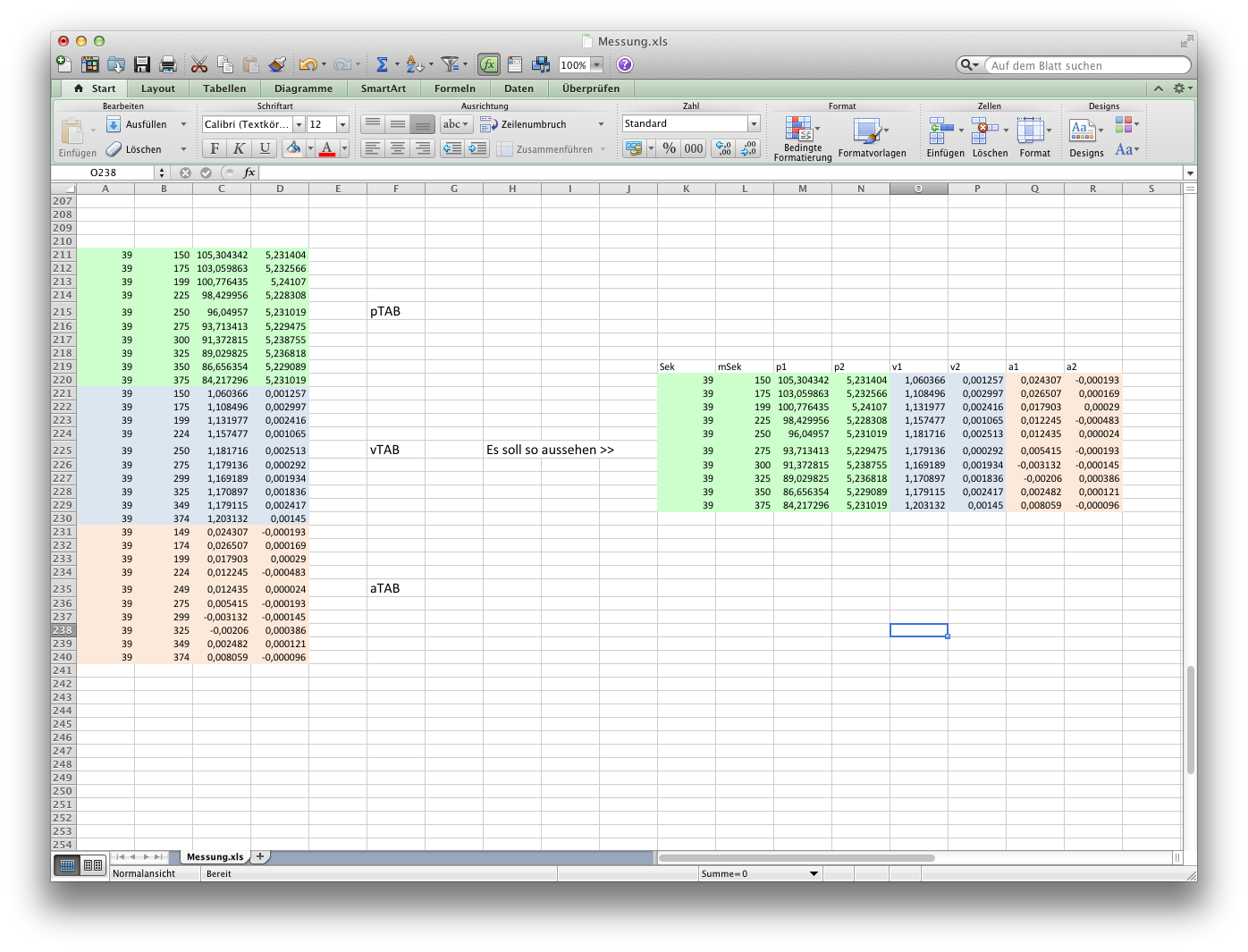This screenshot has width=1248, height=952.
Task: Open the abc text orientation dropdown
Action: click(x=456, y=124)
